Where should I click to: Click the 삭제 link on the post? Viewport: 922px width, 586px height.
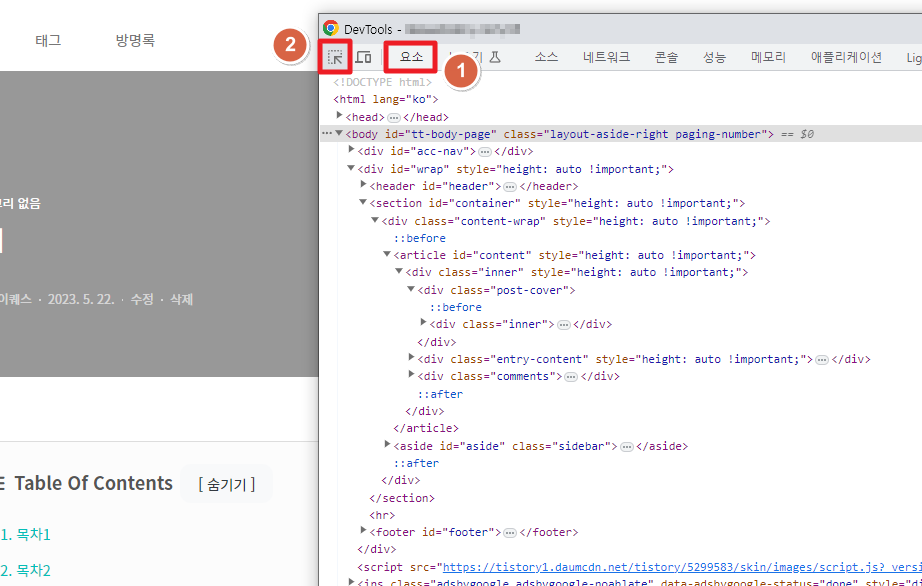pos(182,299)
